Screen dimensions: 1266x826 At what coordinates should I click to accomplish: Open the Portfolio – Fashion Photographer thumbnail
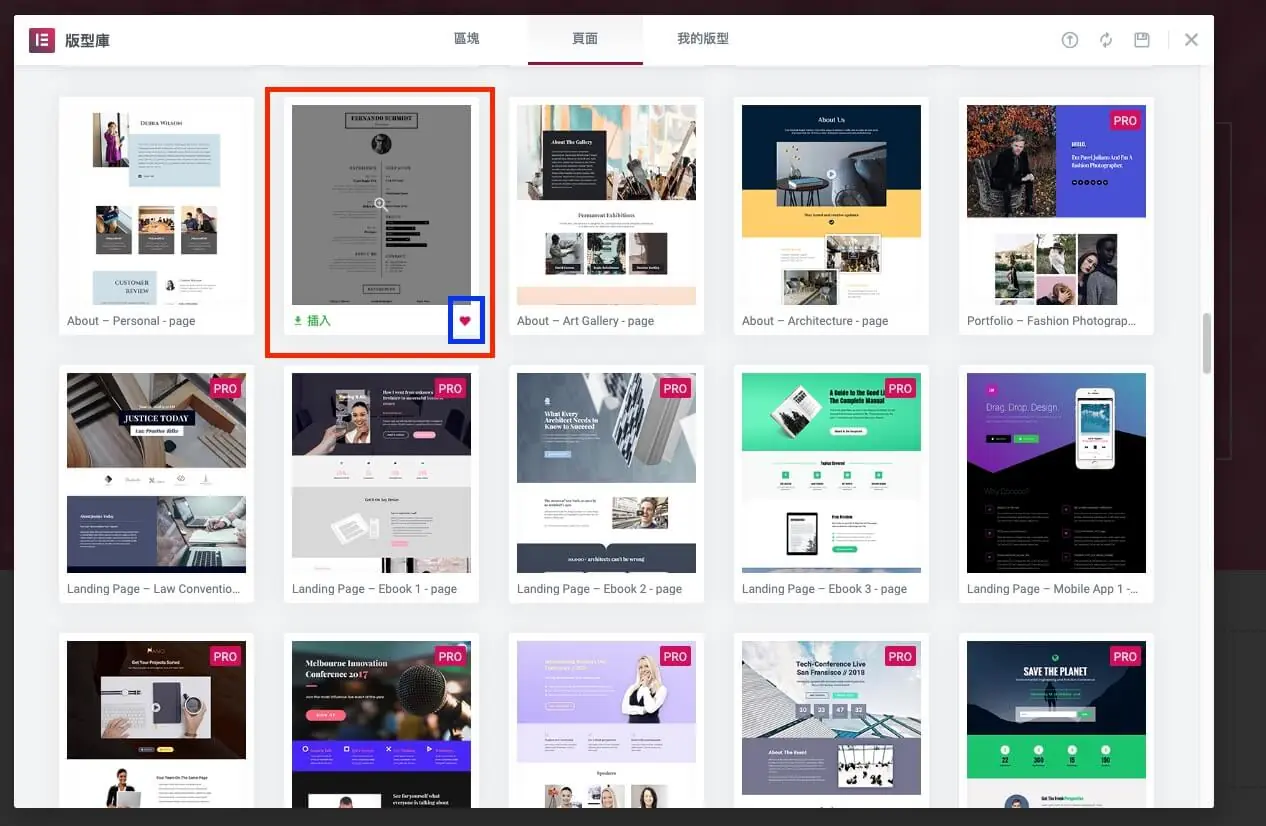click(1056, 205)
